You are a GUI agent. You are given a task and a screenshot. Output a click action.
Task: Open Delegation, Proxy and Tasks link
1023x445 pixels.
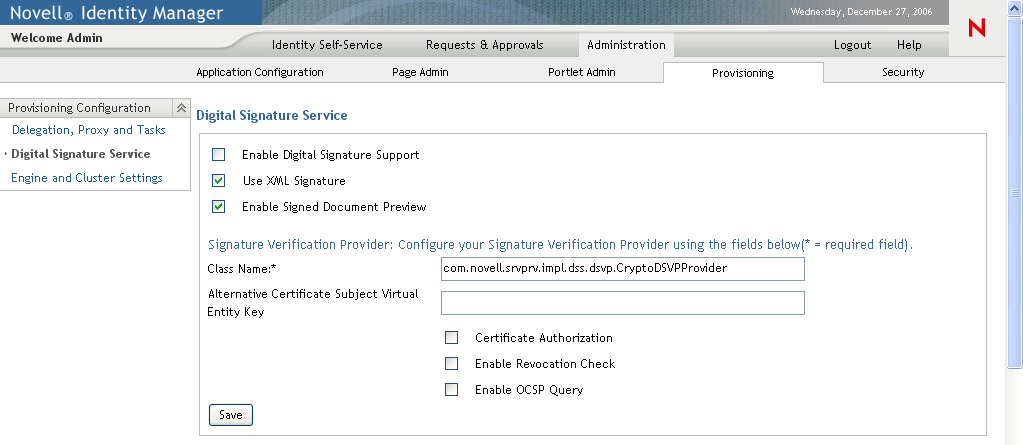pos(88,130)
